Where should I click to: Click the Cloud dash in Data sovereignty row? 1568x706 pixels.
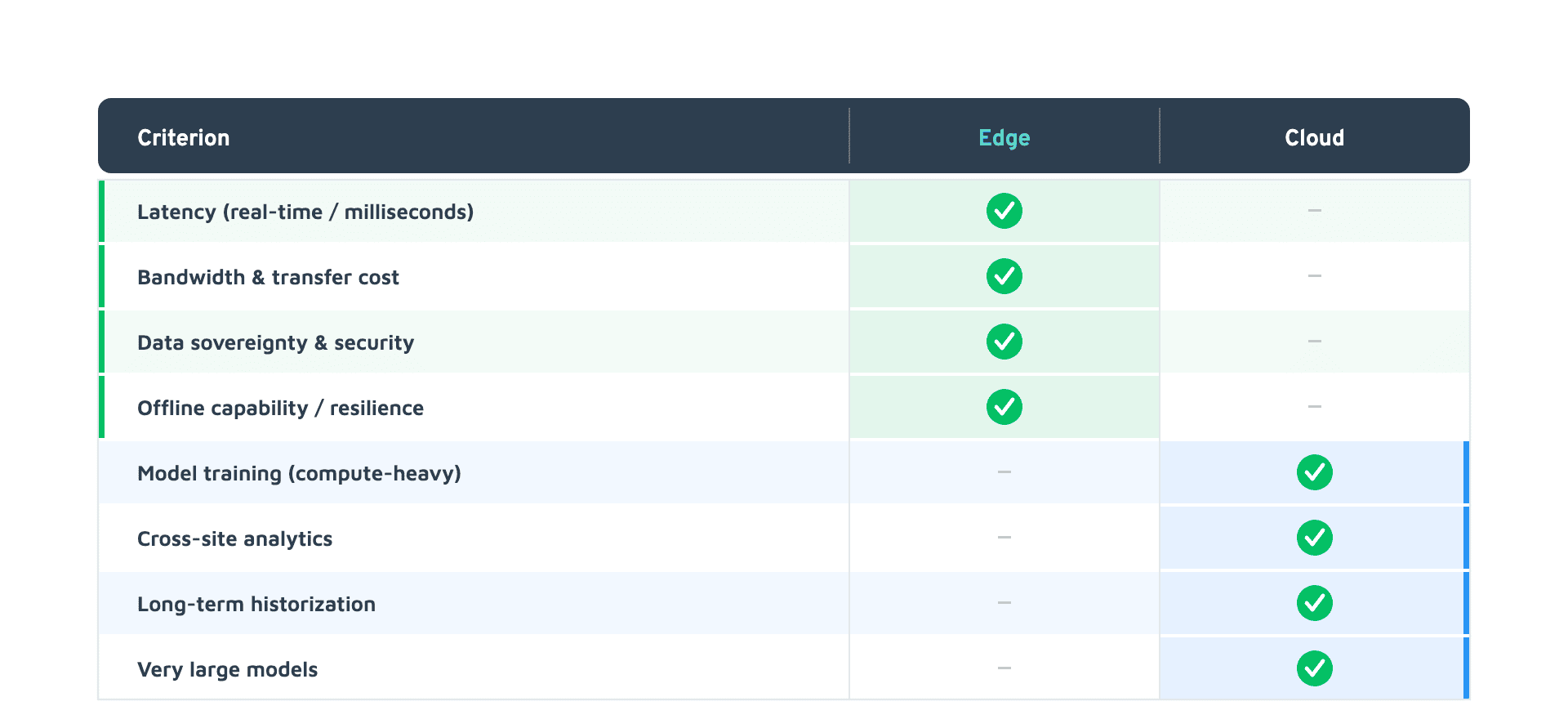(1315, 342)
